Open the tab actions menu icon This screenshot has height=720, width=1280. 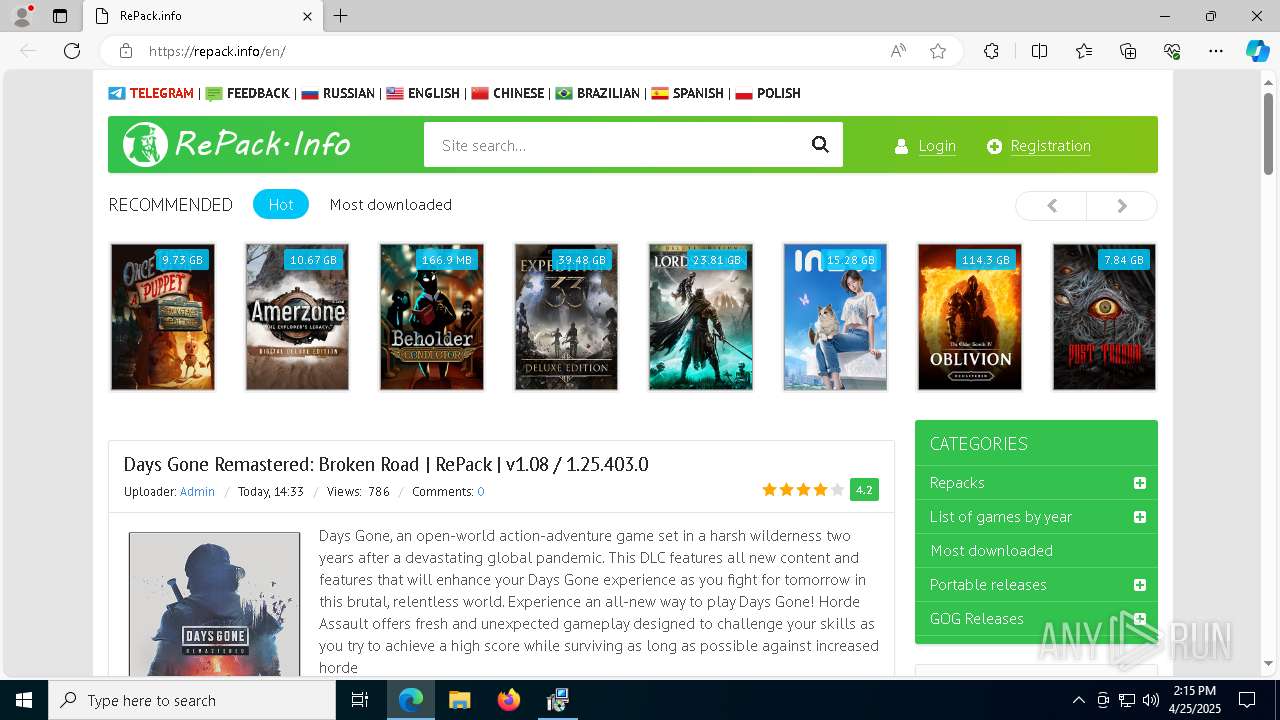click(60, 16)
